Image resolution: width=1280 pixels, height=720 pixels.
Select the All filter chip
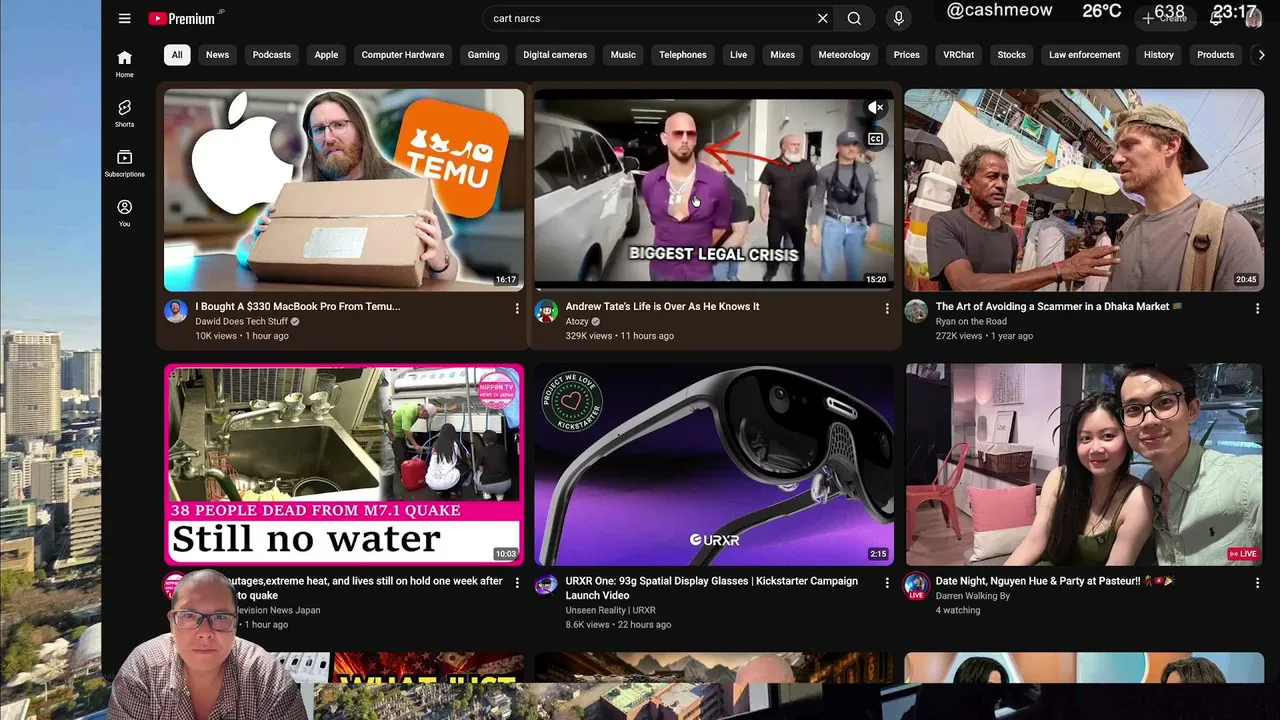click(177, 55)
